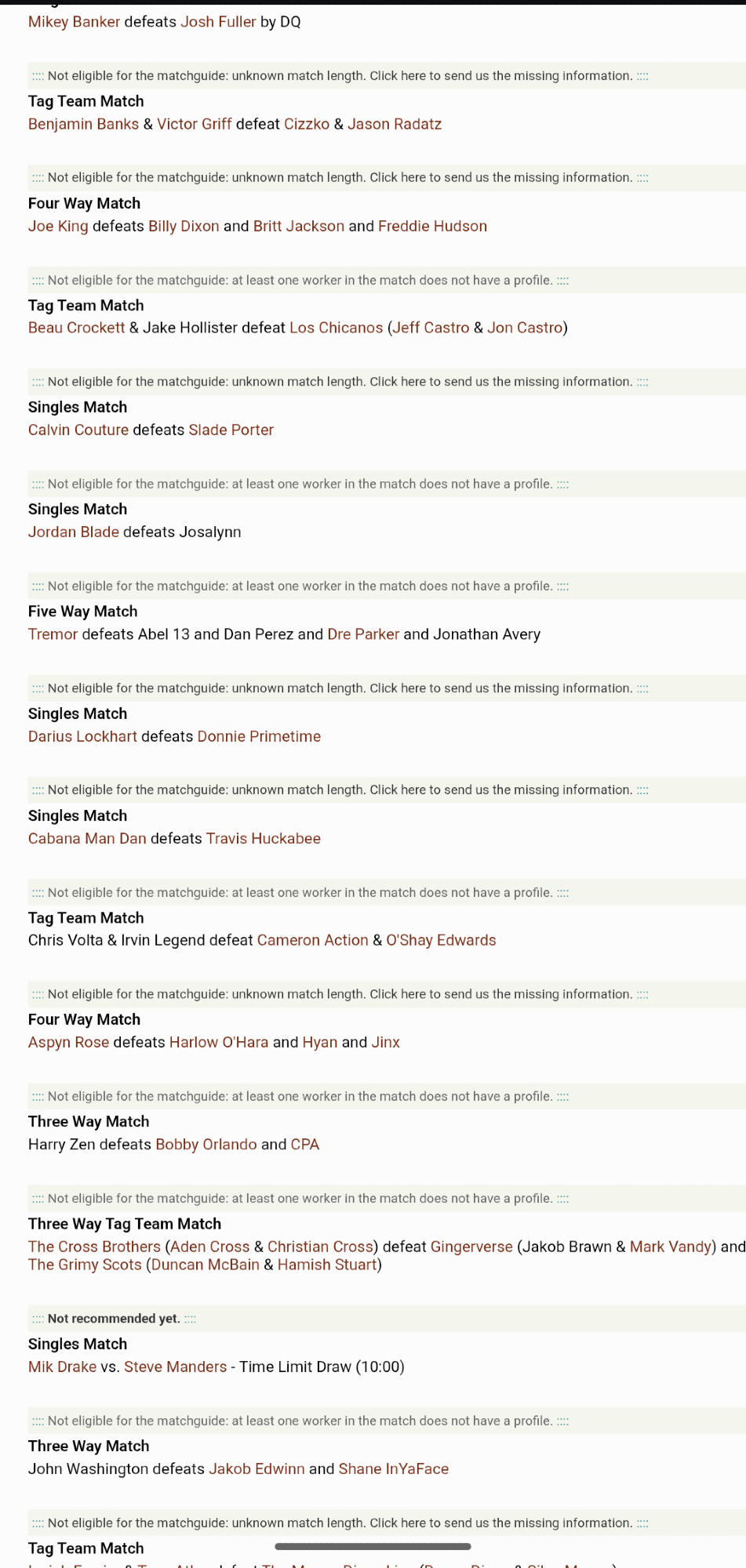Click the O'Shay Edwards link

[441, 940]
